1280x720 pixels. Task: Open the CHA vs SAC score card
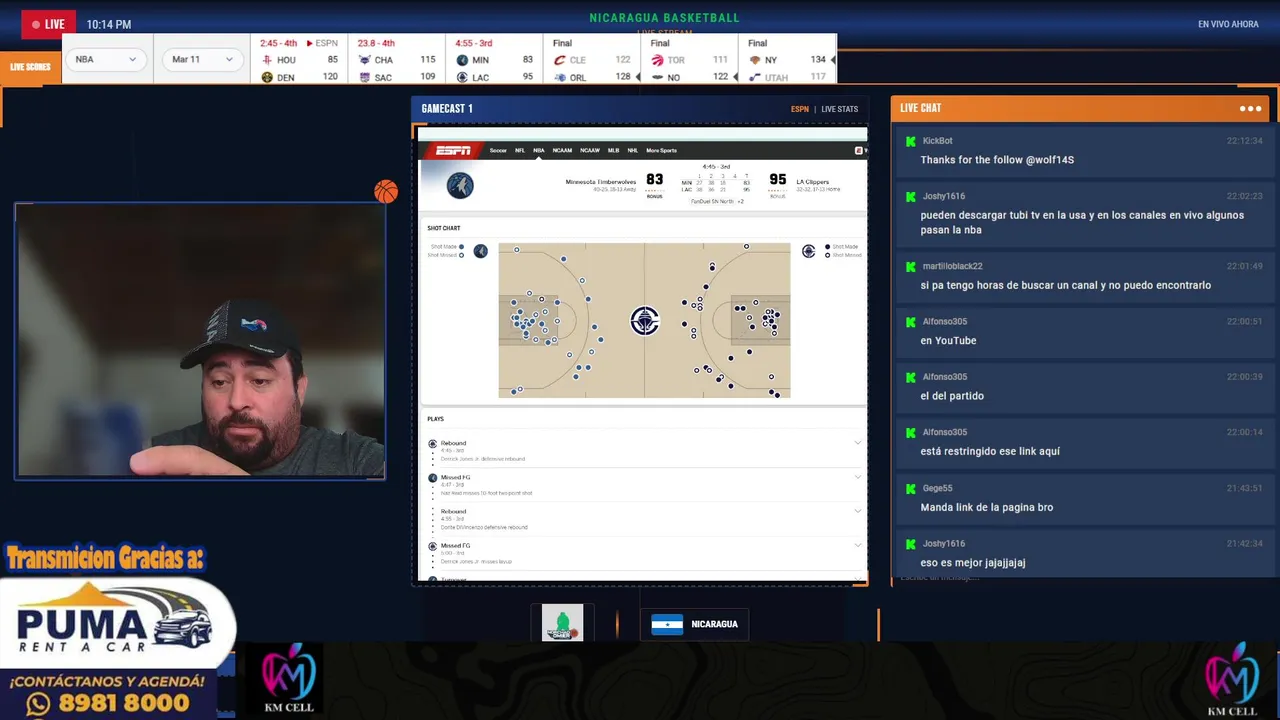click(x=397, y=60)
